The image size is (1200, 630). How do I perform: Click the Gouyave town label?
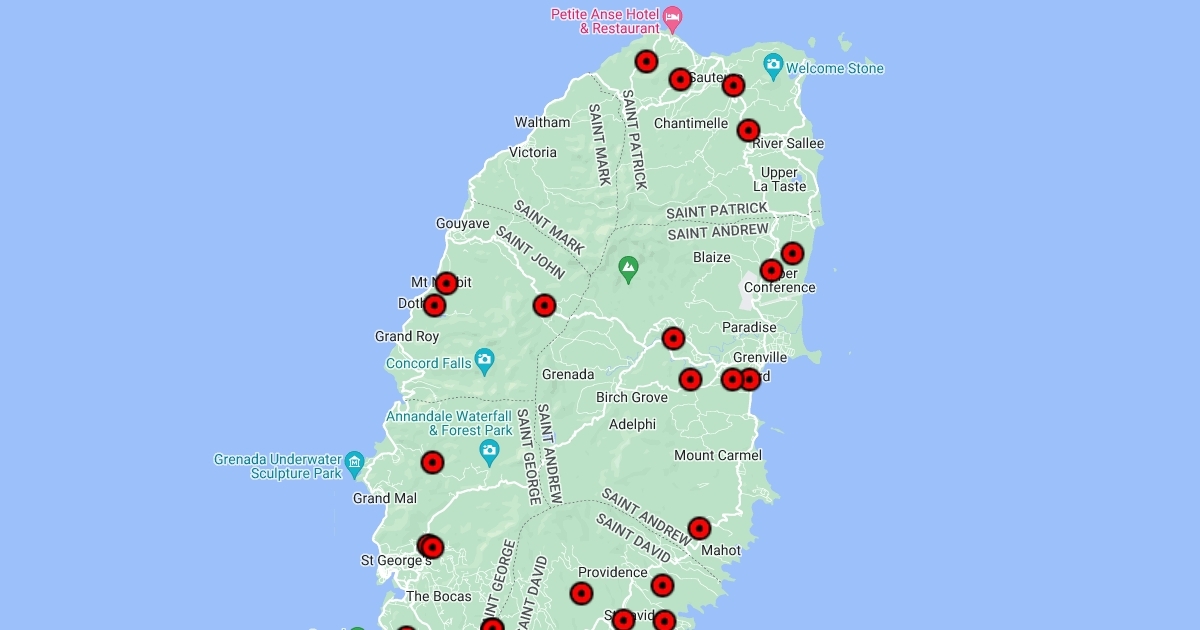(x=462, y=224)
